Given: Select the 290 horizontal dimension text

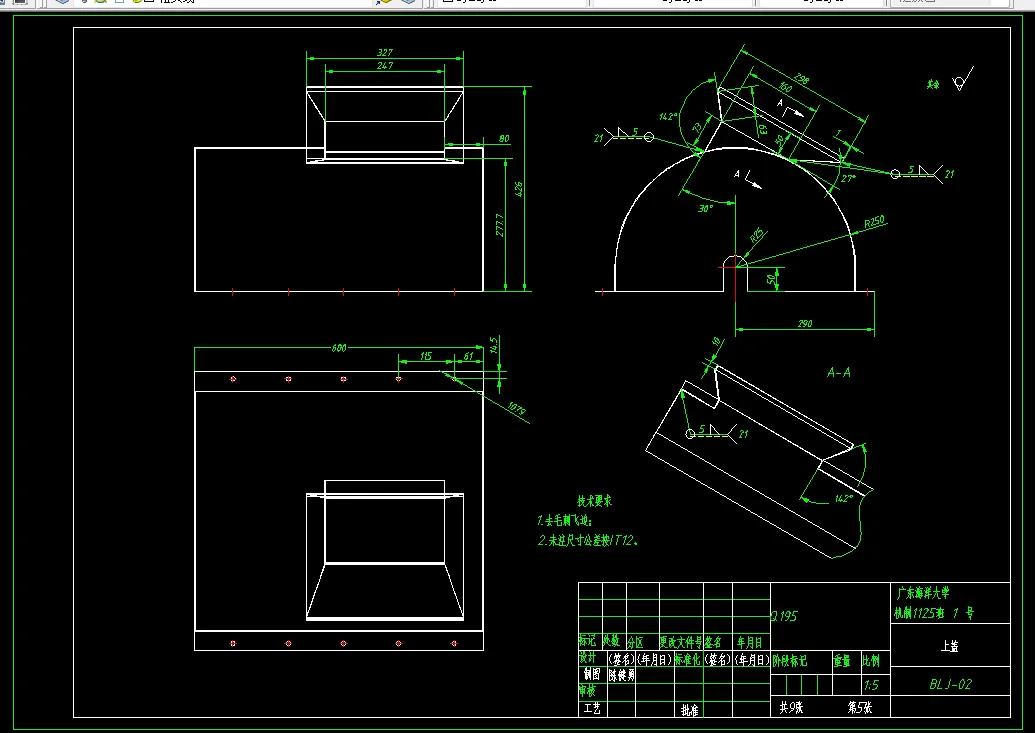Looking at the screenshot, I should click(805, 324).
